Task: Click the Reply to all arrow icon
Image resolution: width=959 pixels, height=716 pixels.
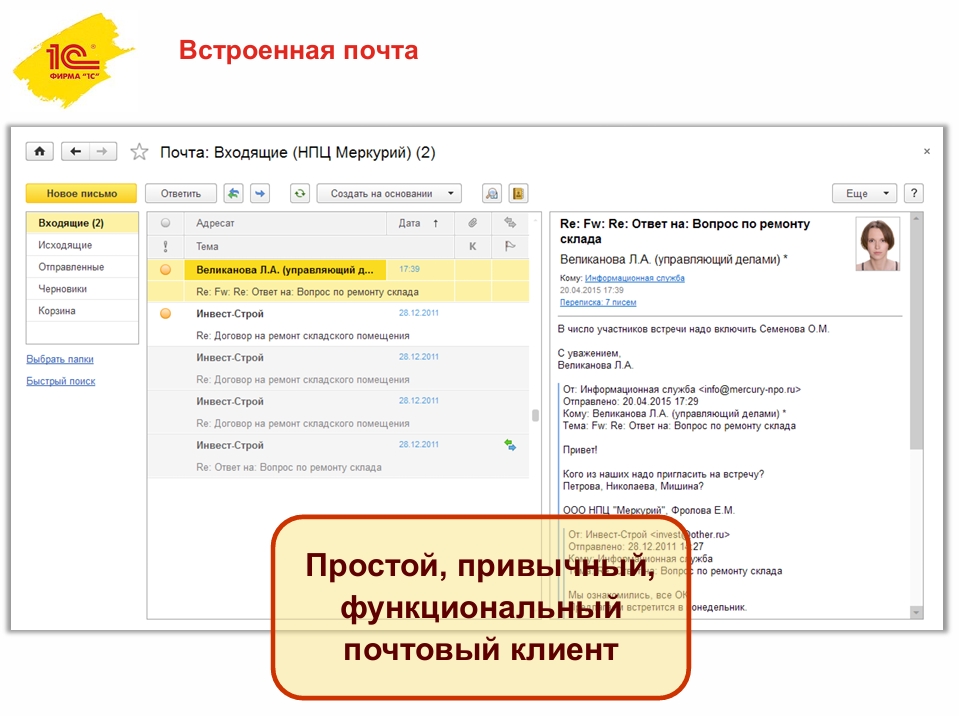Action: click(x=233, y=193)
